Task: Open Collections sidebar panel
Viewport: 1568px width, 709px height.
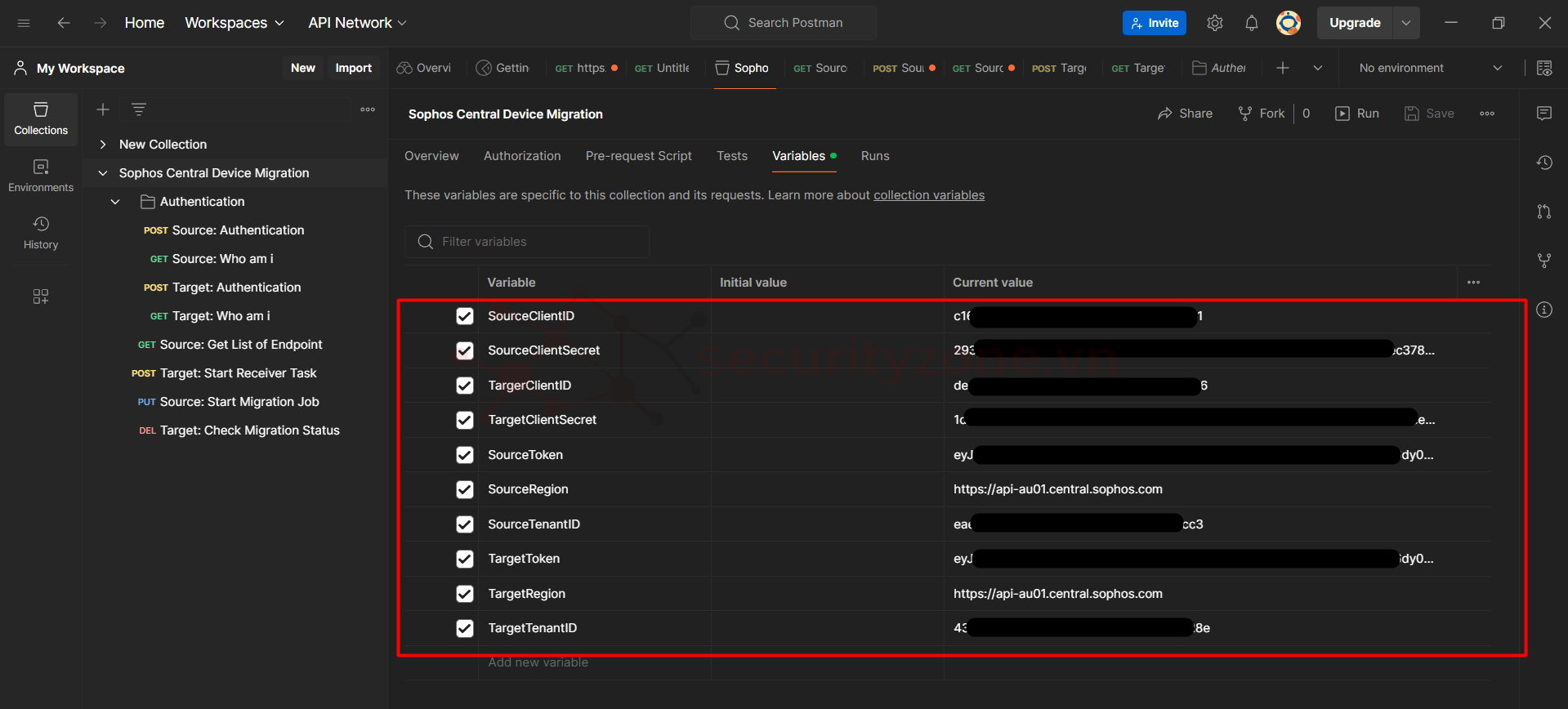Action: pyautogui.click(x=41, y=119)
